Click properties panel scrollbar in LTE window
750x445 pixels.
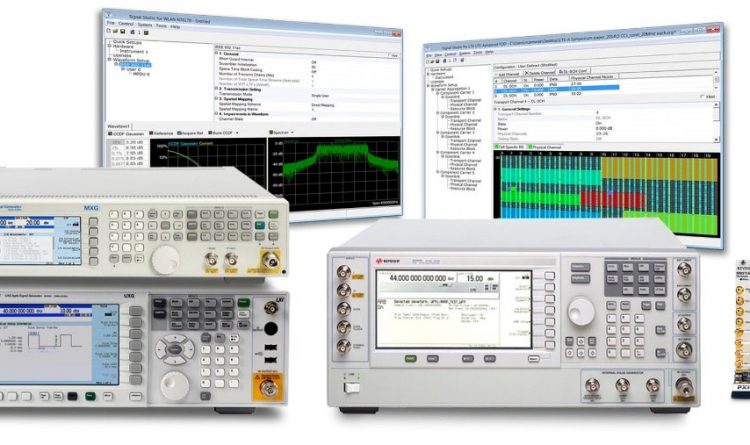click(x=716, y=121)
